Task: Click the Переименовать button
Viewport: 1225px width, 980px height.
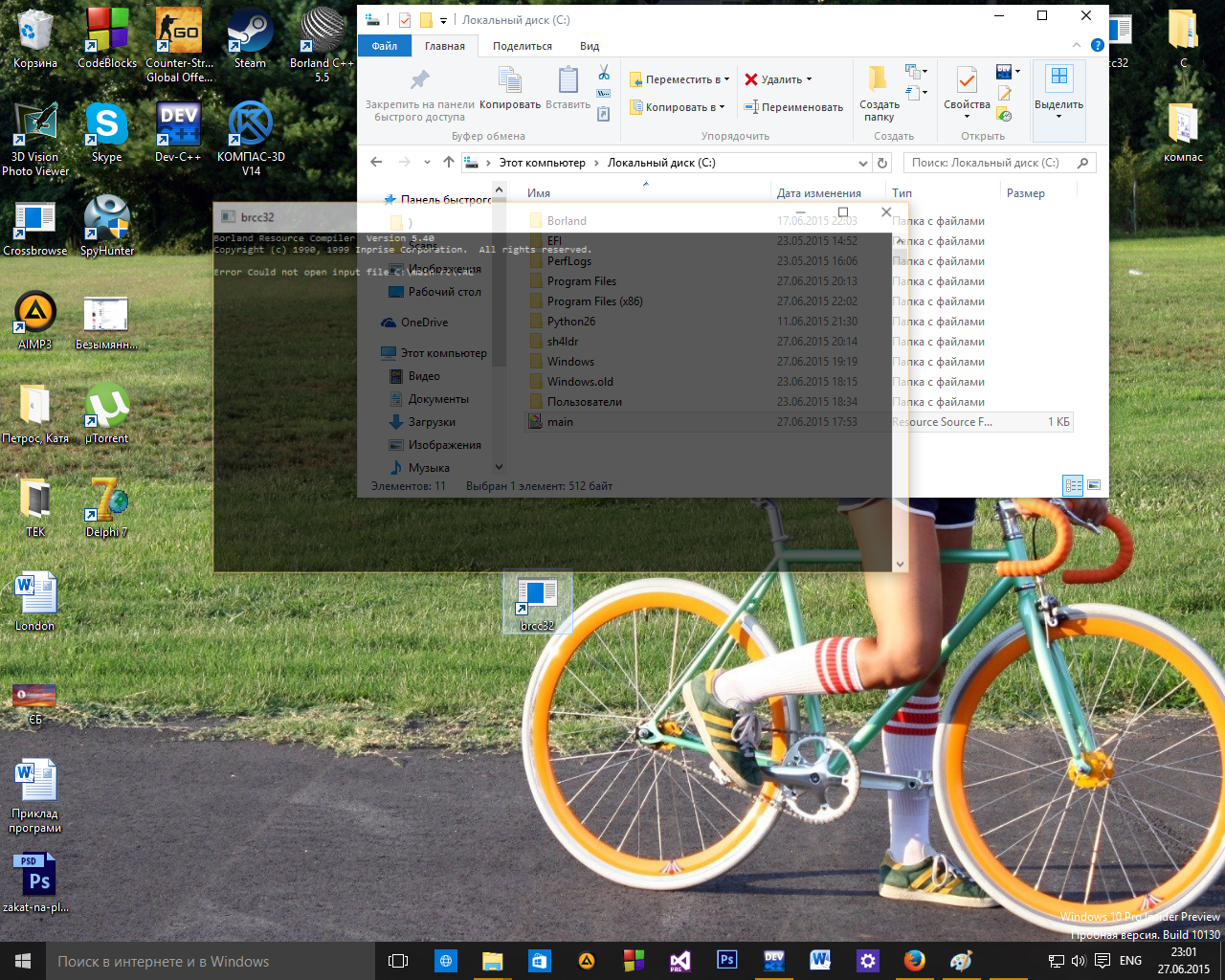Action: tap(793, 107)
